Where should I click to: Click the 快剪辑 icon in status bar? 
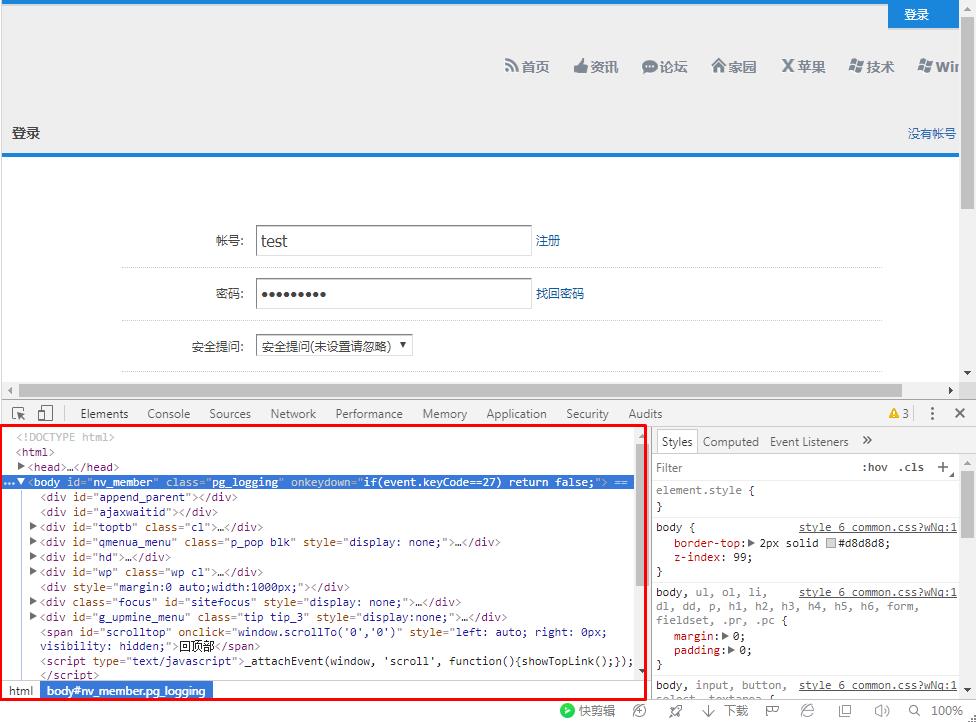tap(568, 711)
